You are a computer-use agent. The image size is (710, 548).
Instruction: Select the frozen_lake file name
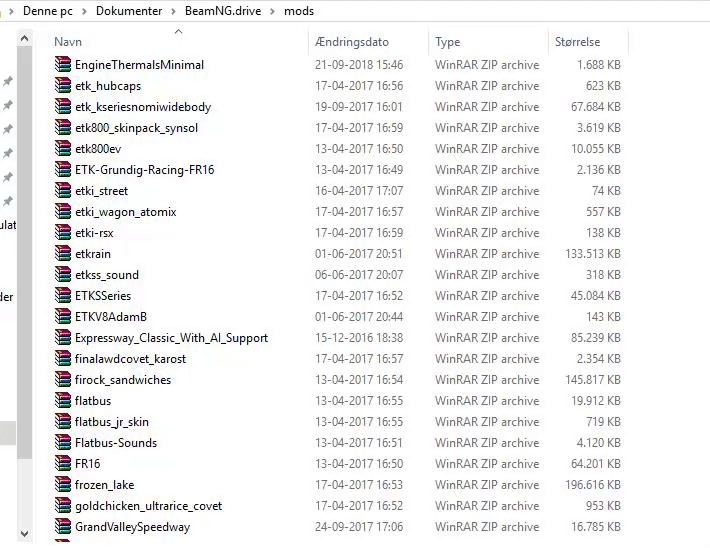pos(105,485)
